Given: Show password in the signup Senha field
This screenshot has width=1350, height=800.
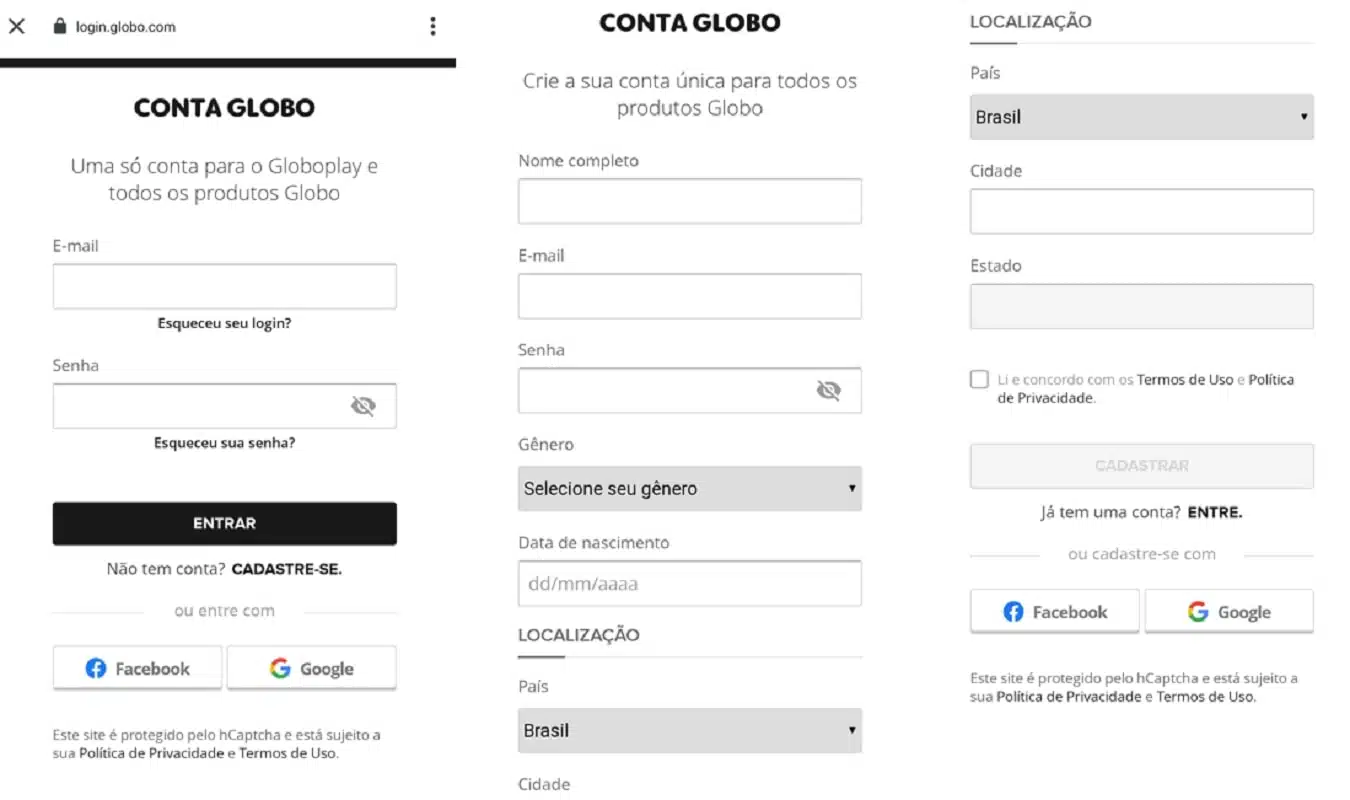Looking at the screenshot, I should [828, 390].
